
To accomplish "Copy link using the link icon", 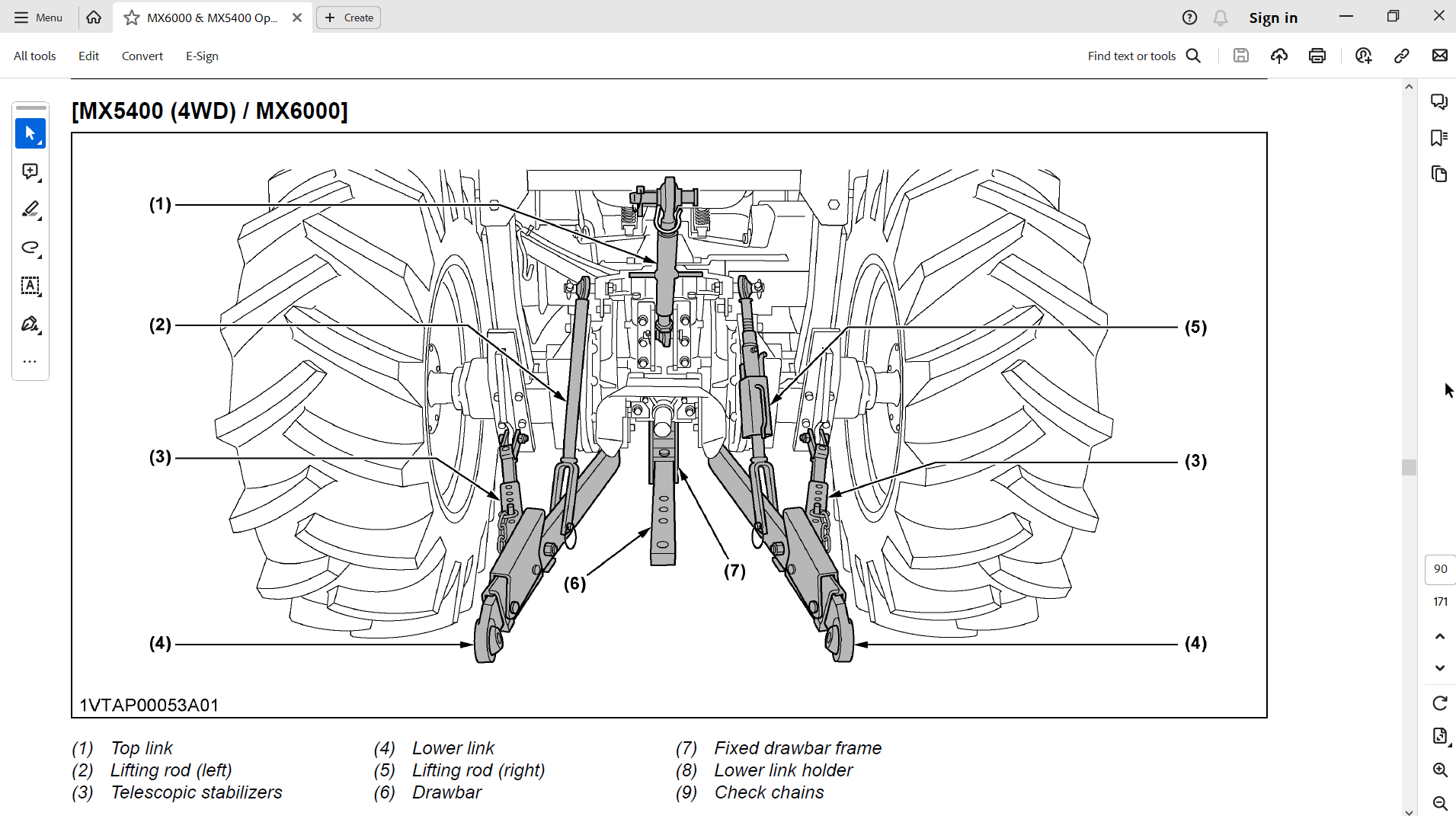I will click(1402, 56).
